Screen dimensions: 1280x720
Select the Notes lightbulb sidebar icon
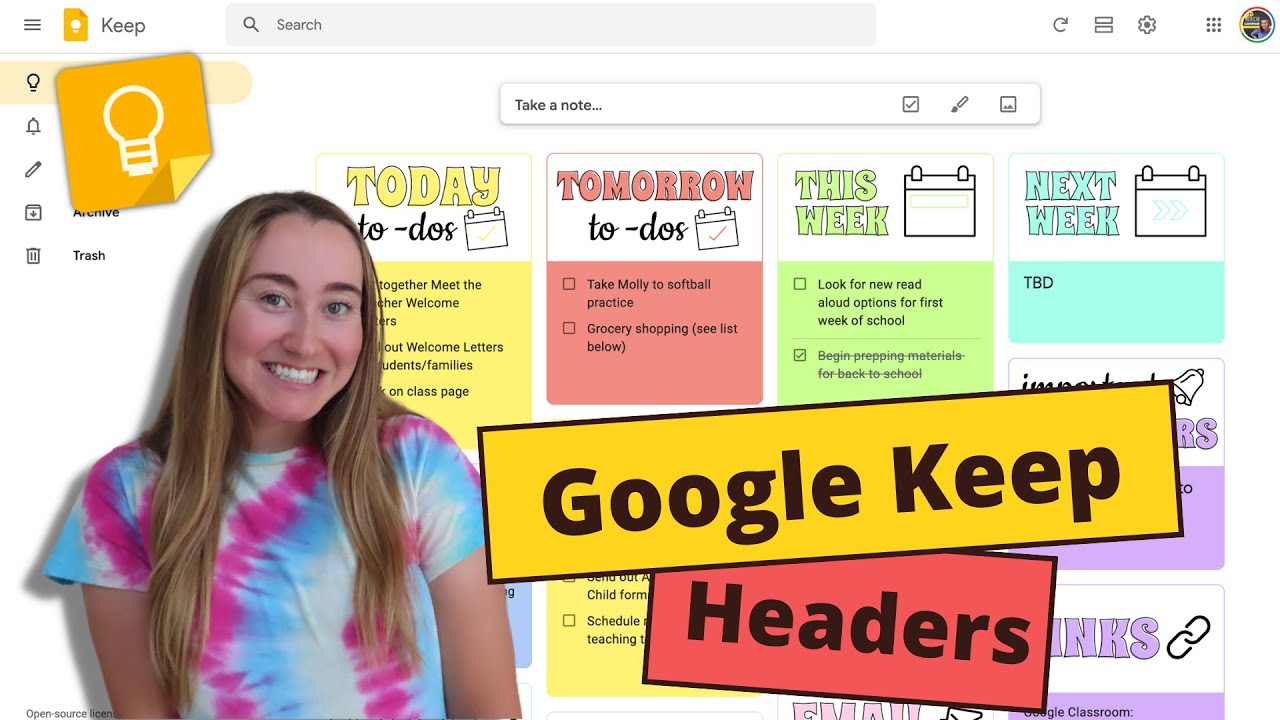pyautogui.click(x=33, y=82)
